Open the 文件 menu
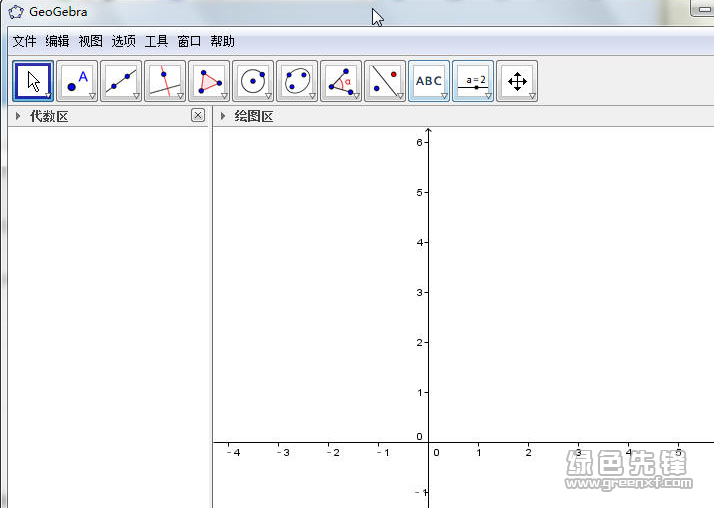 coord(24,41)
